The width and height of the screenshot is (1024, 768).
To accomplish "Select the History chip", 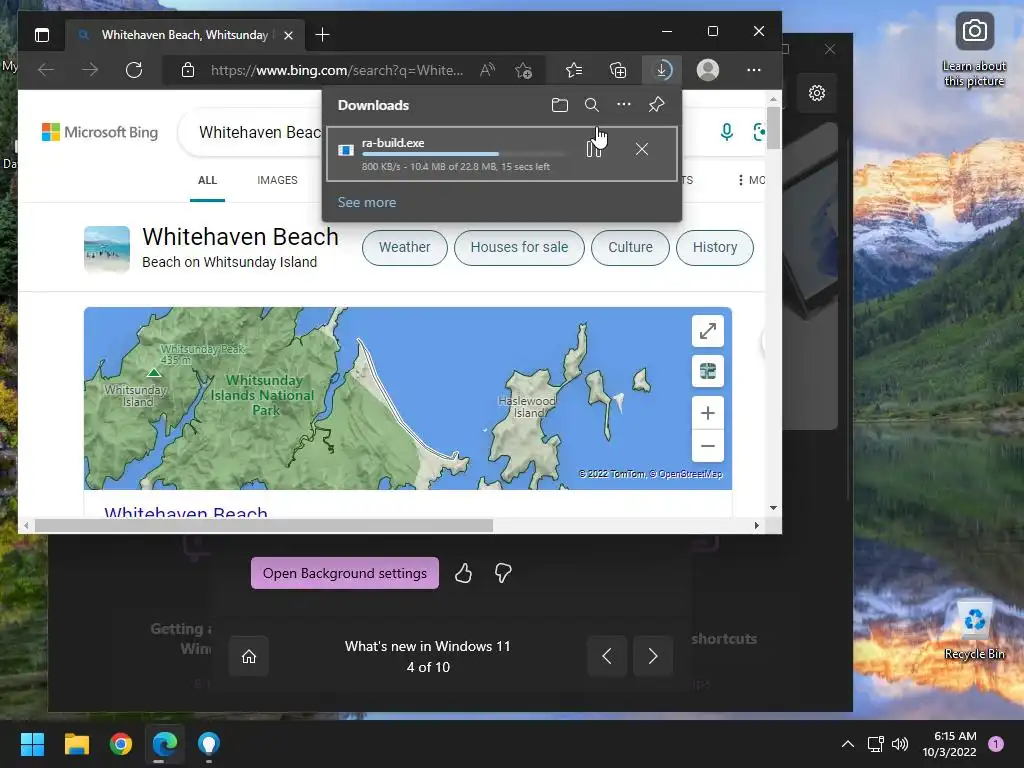I will click(714, 248).
